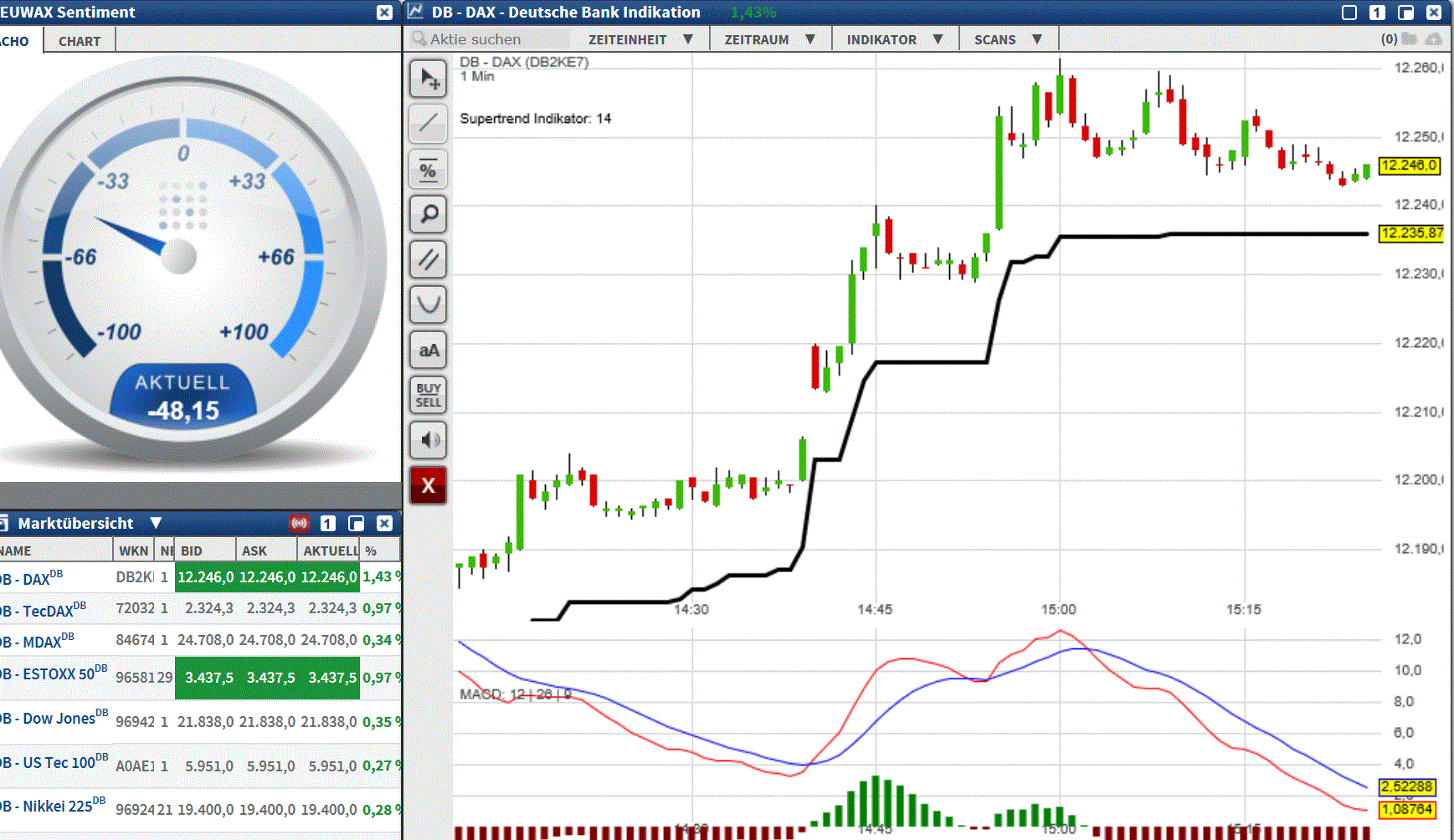Toggle the broadcast link icon in Marktübersicht

pos(299,523)
